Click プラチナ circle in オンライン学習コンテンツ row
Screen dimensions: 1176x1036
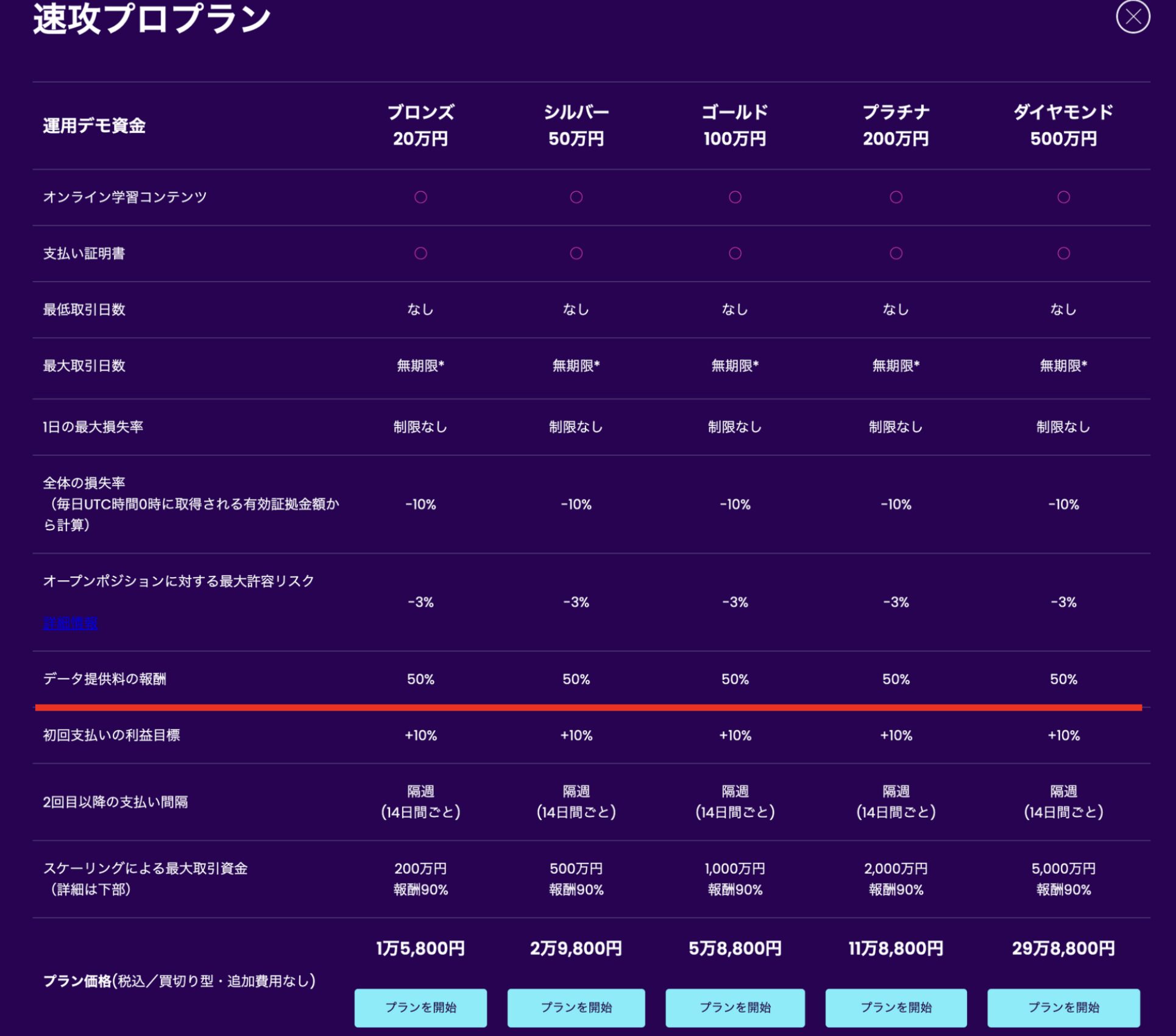[895, 197]
